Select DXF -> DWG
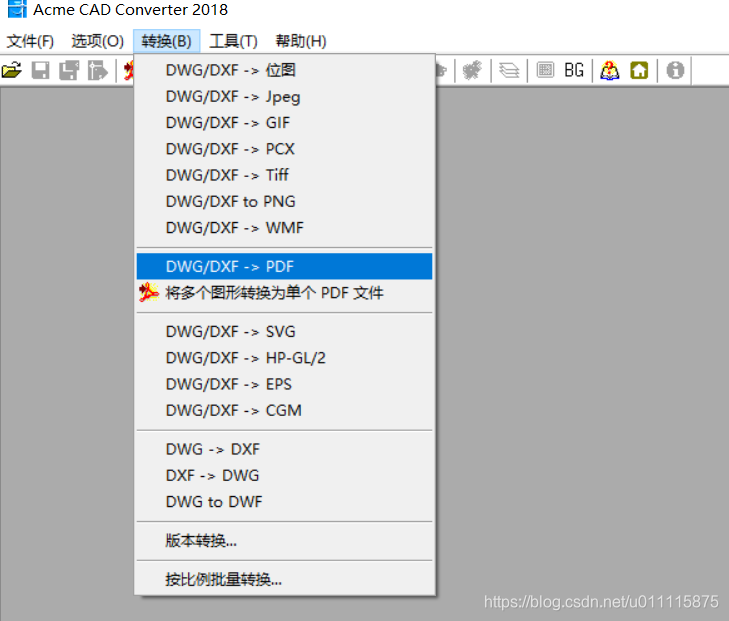729x621 pixels. coord(284,476)
